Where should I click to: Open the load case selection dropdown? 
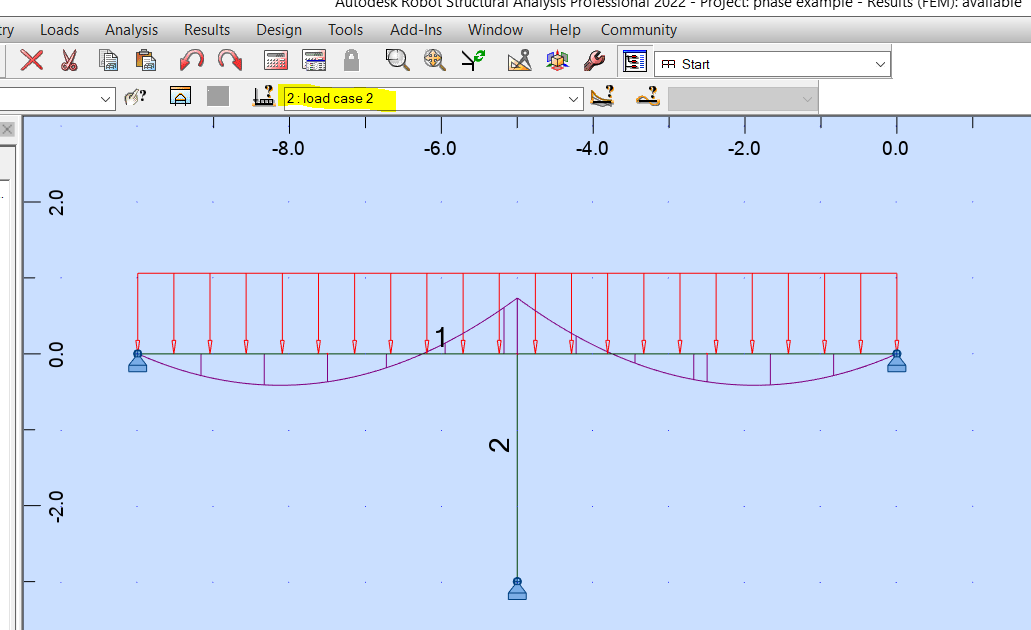click(x=571, y=98)
